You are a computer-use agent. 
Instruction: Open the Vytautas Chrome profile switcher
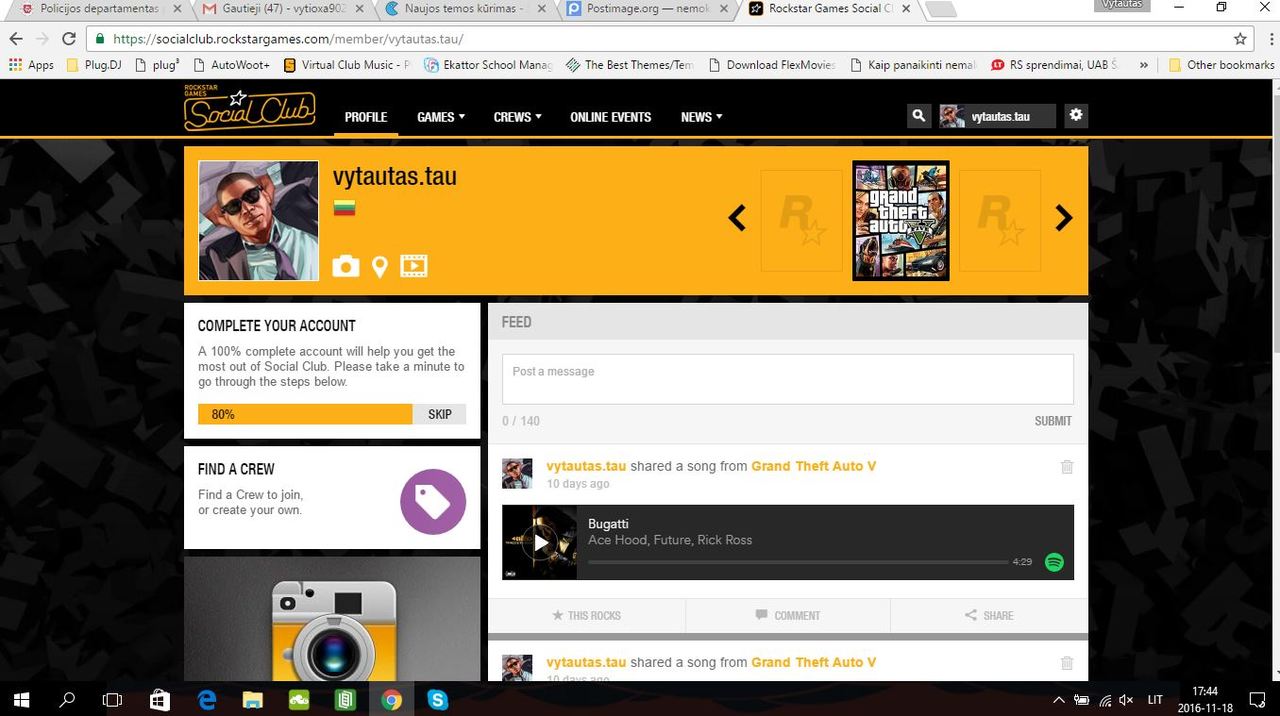tap(1123, 6)
